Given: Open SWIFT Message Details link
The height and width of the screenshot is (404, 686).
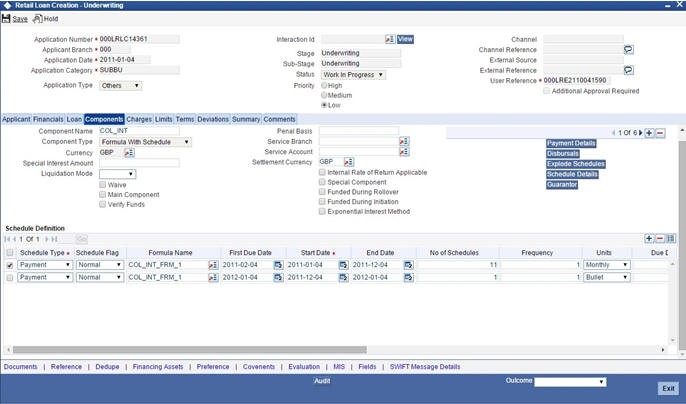Looking at the screenshot, I should coord(425,367).
